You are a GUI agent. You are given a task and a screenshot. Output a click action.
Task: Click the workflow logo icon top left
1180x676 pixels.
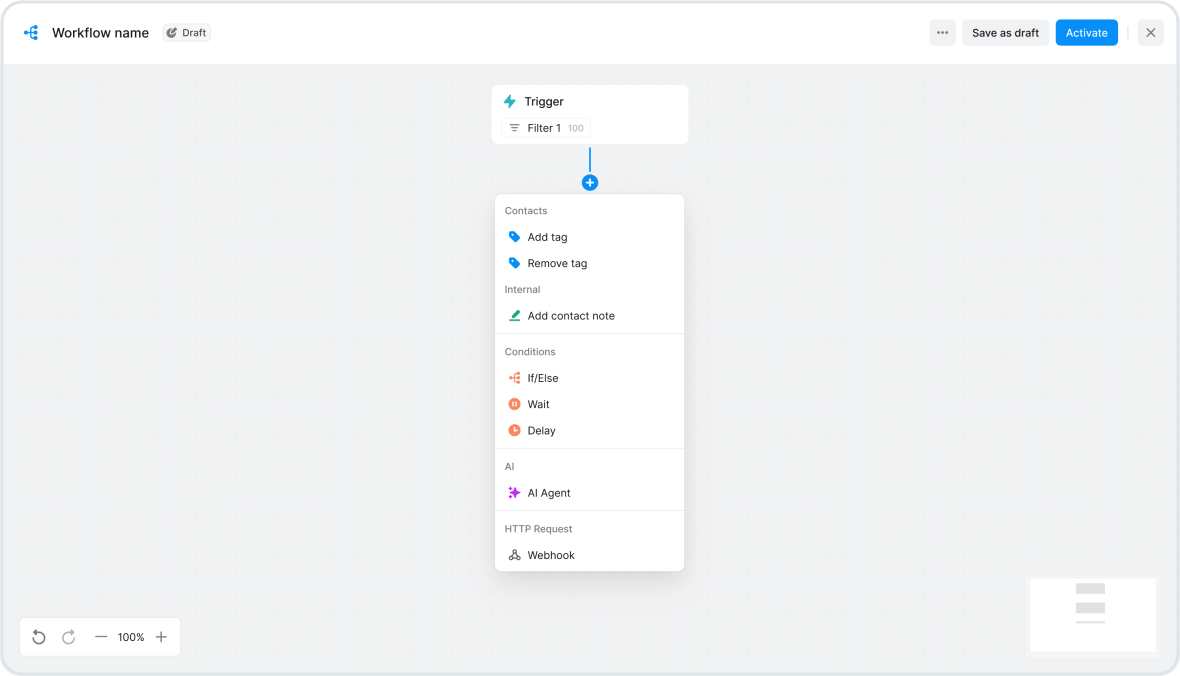(x=31, y=32)
